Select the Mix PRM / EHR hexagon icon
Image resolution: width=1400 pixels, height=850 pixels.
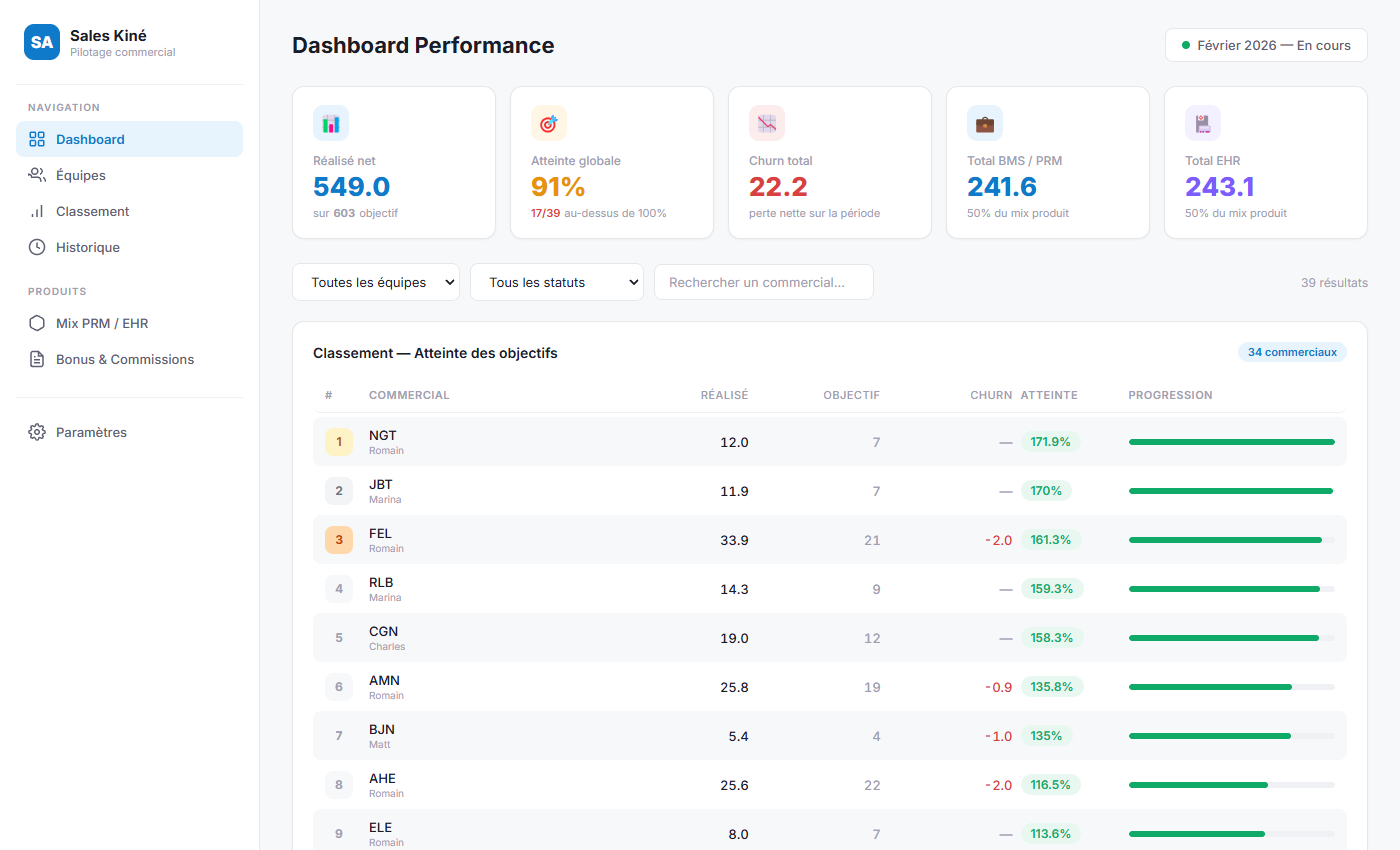coord(35,323)
